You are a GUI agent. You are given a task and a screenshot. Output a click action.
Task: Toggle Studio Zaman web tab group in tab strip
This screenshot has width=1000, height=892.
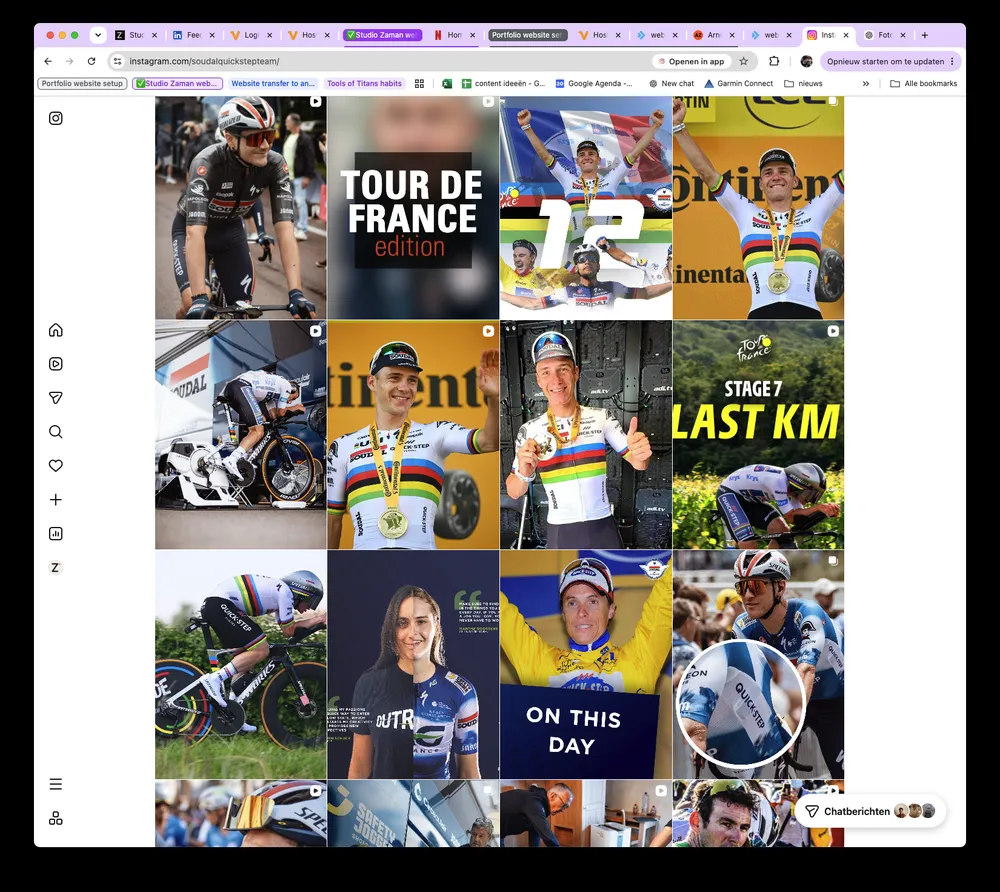pos(382,35)
